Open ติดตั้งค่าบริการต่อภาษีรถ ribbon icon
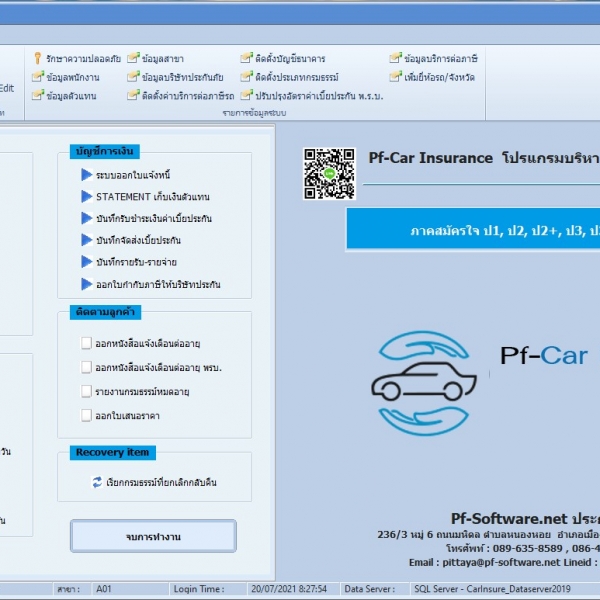Image resolution: width=600 pixels, height=600 pixels. 133,95
